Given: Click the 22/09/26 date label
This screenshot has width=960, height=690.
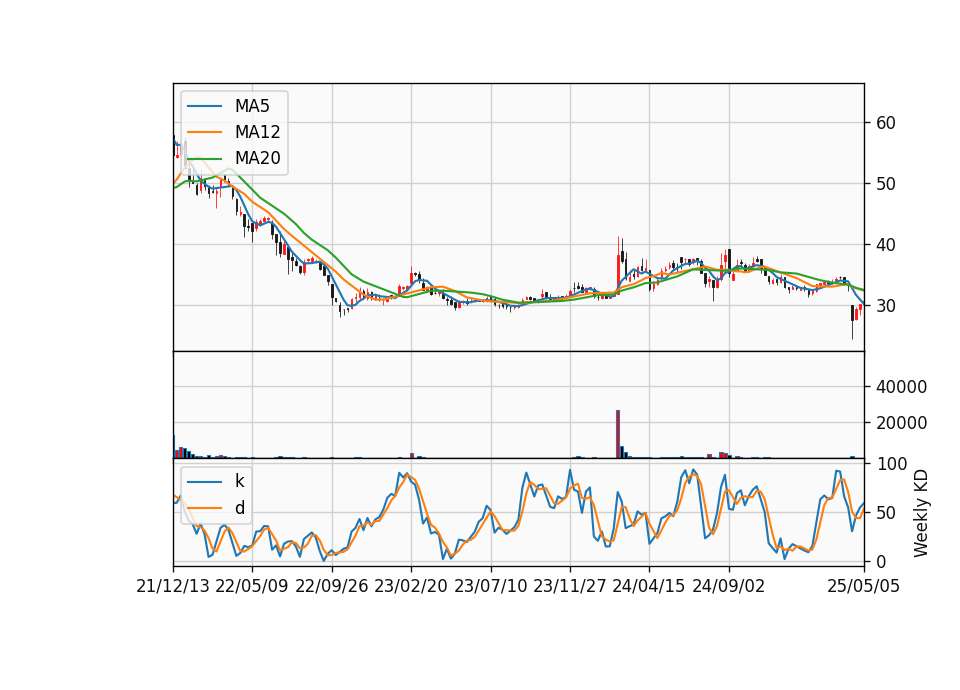Looking at the screenshot, I should click(332, 586).
